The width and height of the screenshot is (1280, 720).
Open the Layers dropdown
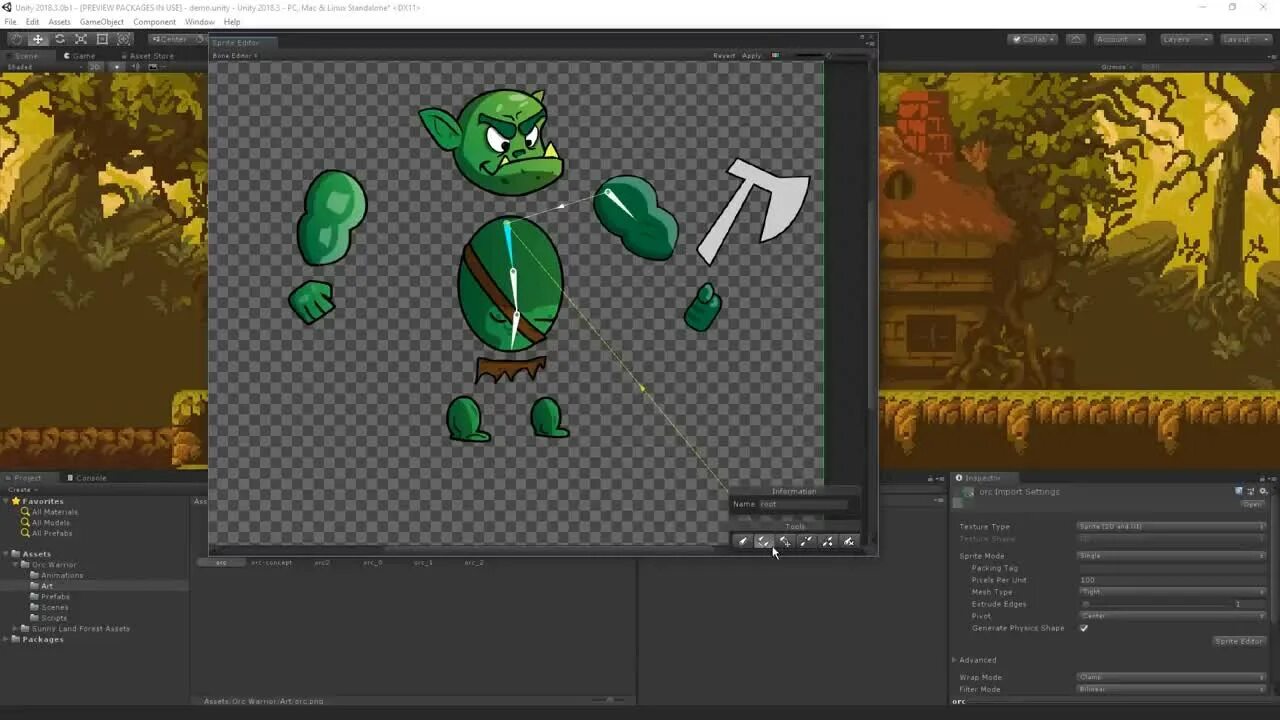1185,39
